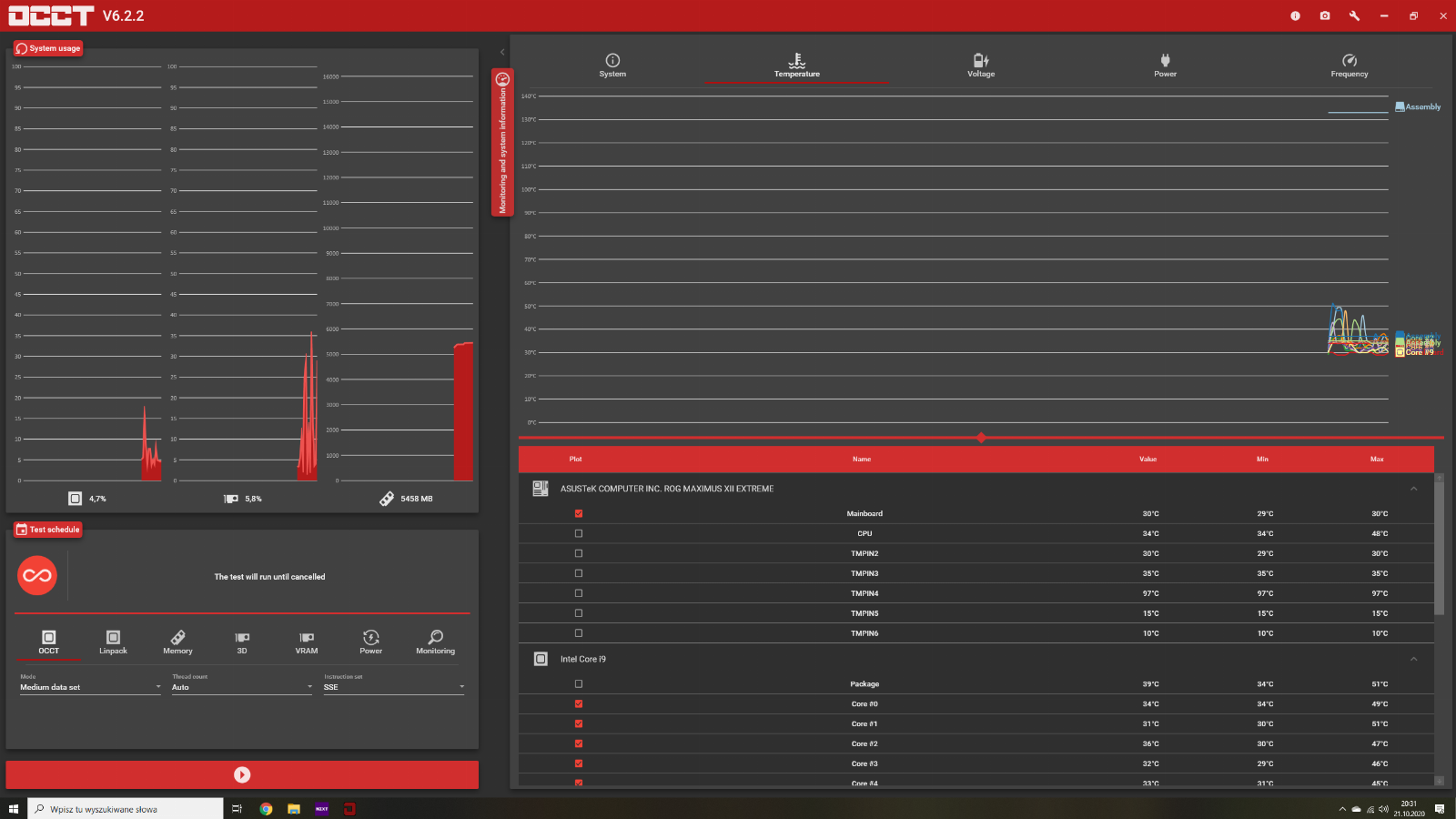The width and height of the screenshot is (1456, 819).
Task: Collapse the Intel Core i9 sensor group
Action: pos(1414,659)
